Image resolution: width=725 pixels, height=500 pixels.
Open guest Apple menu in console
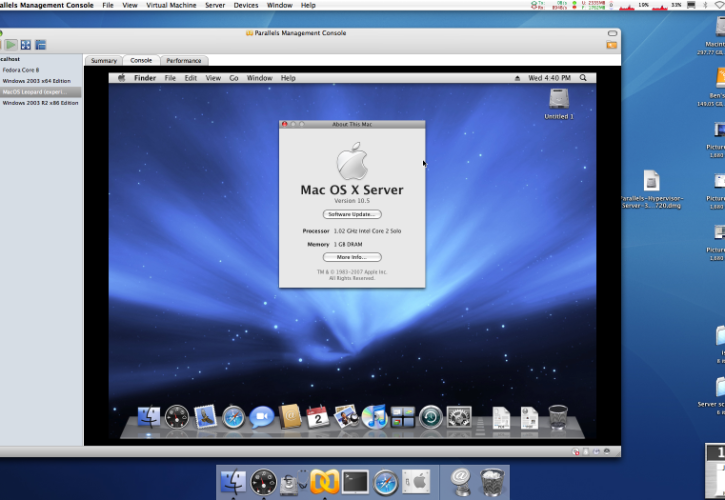[122, 78]
